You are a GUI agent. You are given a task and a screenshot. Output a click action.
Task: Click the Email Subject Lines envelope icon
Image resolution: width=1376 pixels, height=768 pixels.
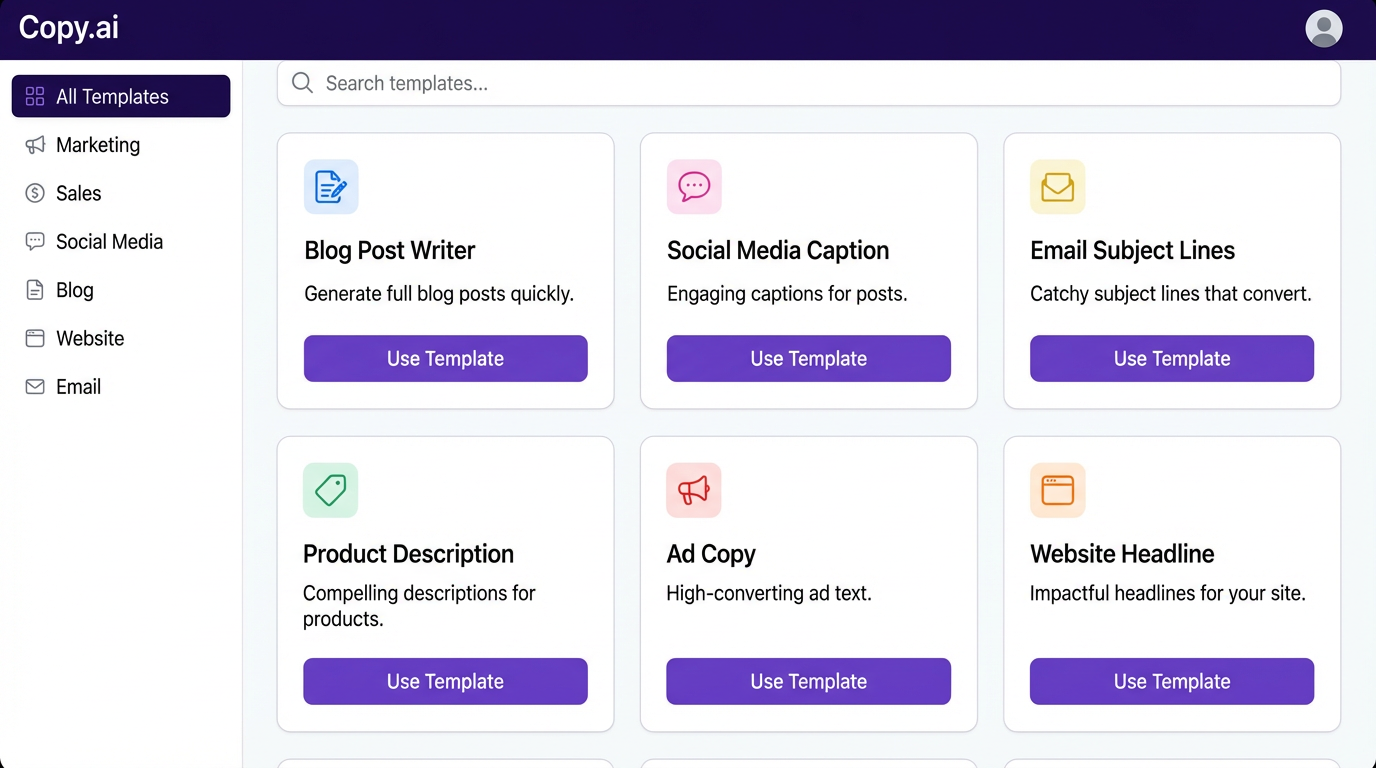tap(1057, 187)
